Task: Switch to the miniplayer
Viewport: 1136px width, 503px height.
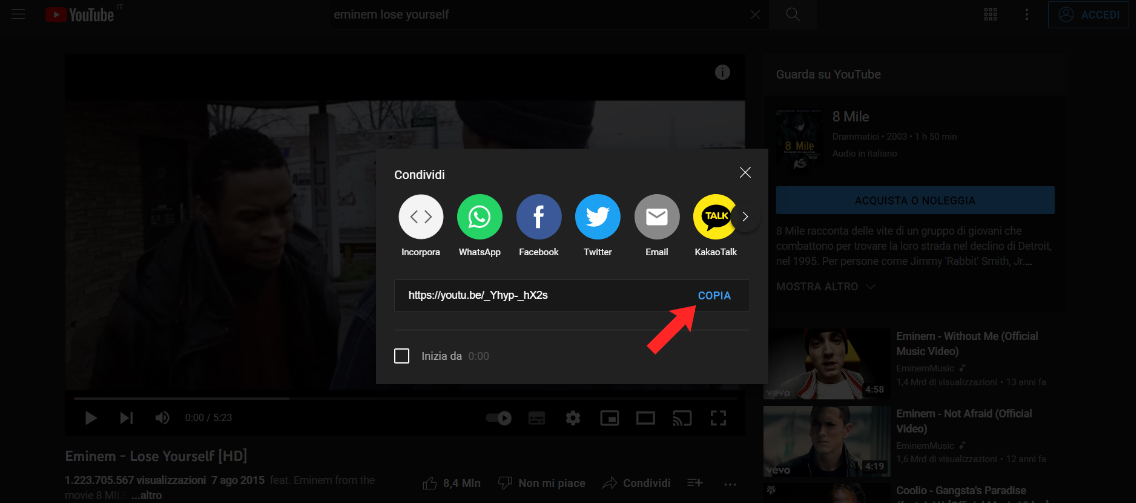Action: (x=609, y=417)
